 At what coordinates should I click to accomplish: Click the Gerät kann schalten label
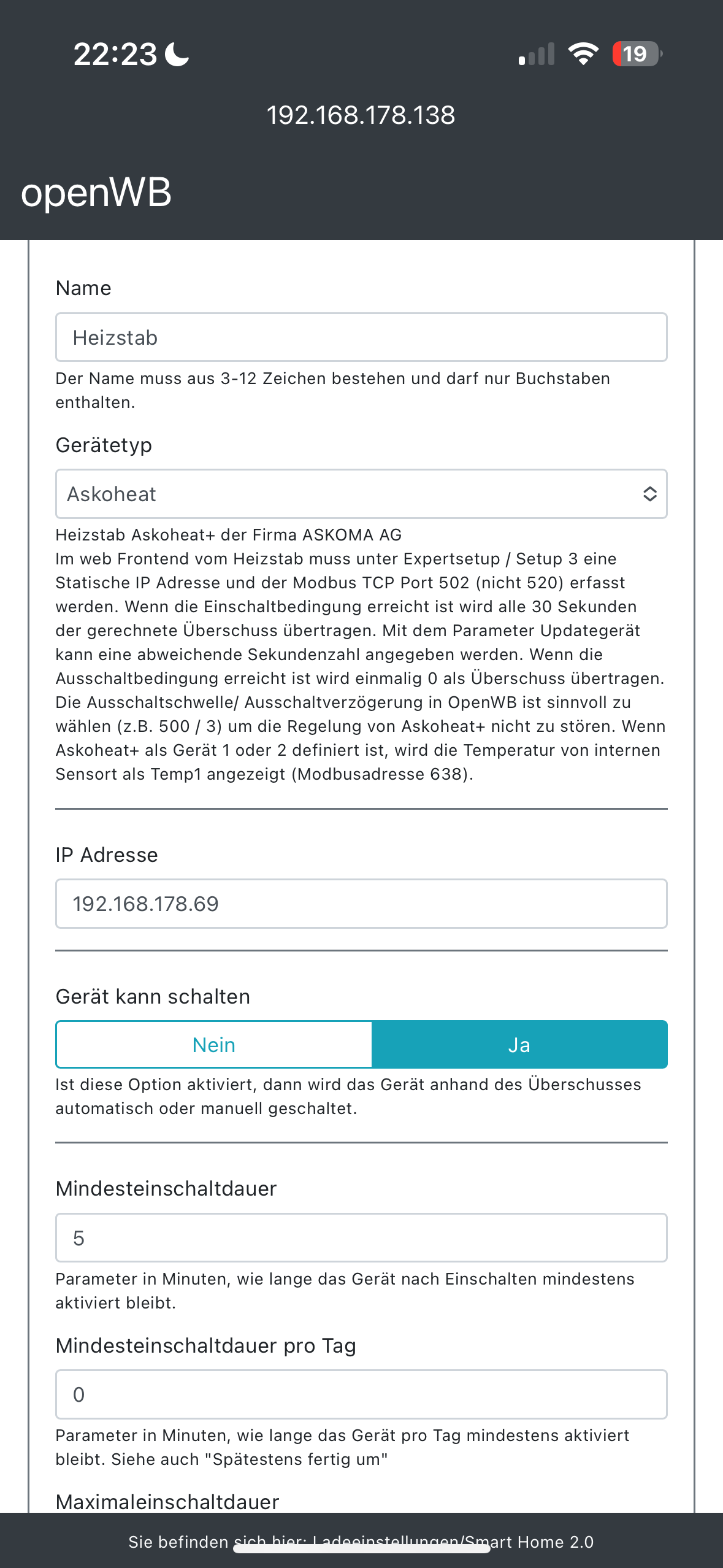click(153, 996)
